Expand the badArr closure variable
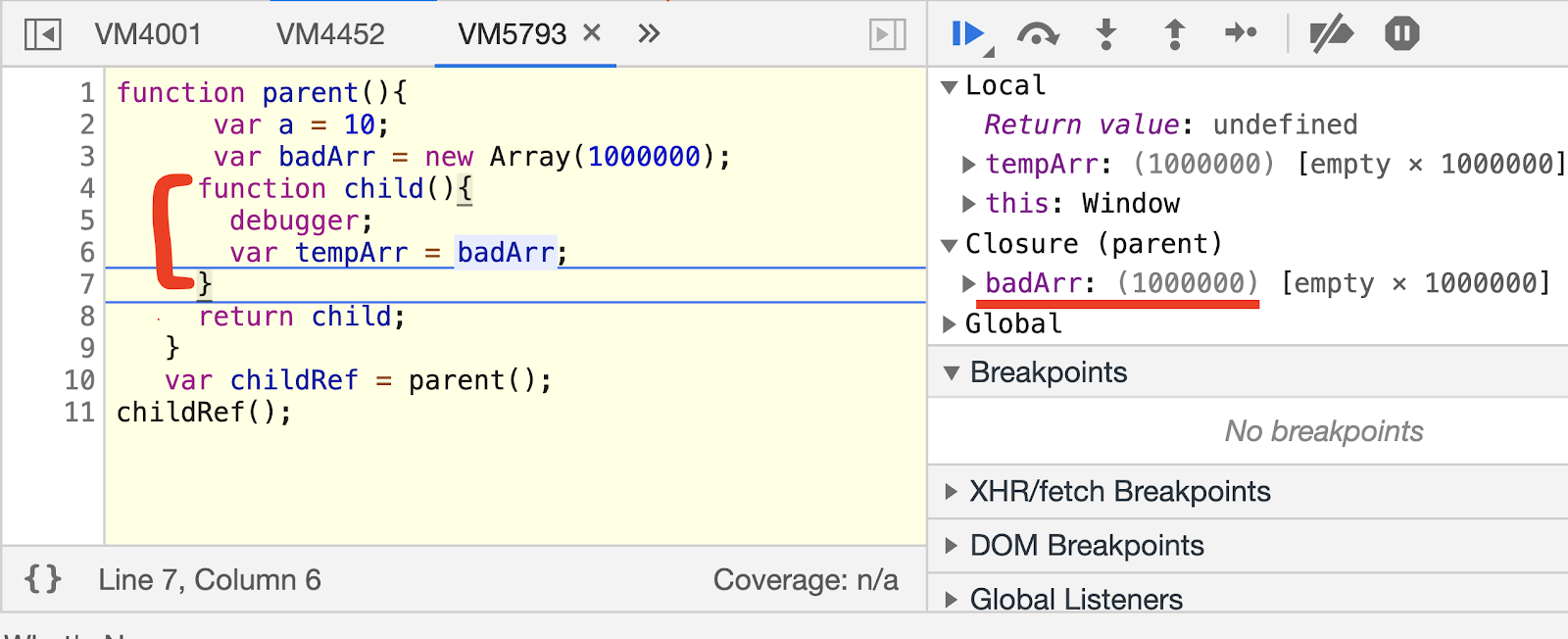Viewport: 1568px width, 639px height. click(968, 284)
